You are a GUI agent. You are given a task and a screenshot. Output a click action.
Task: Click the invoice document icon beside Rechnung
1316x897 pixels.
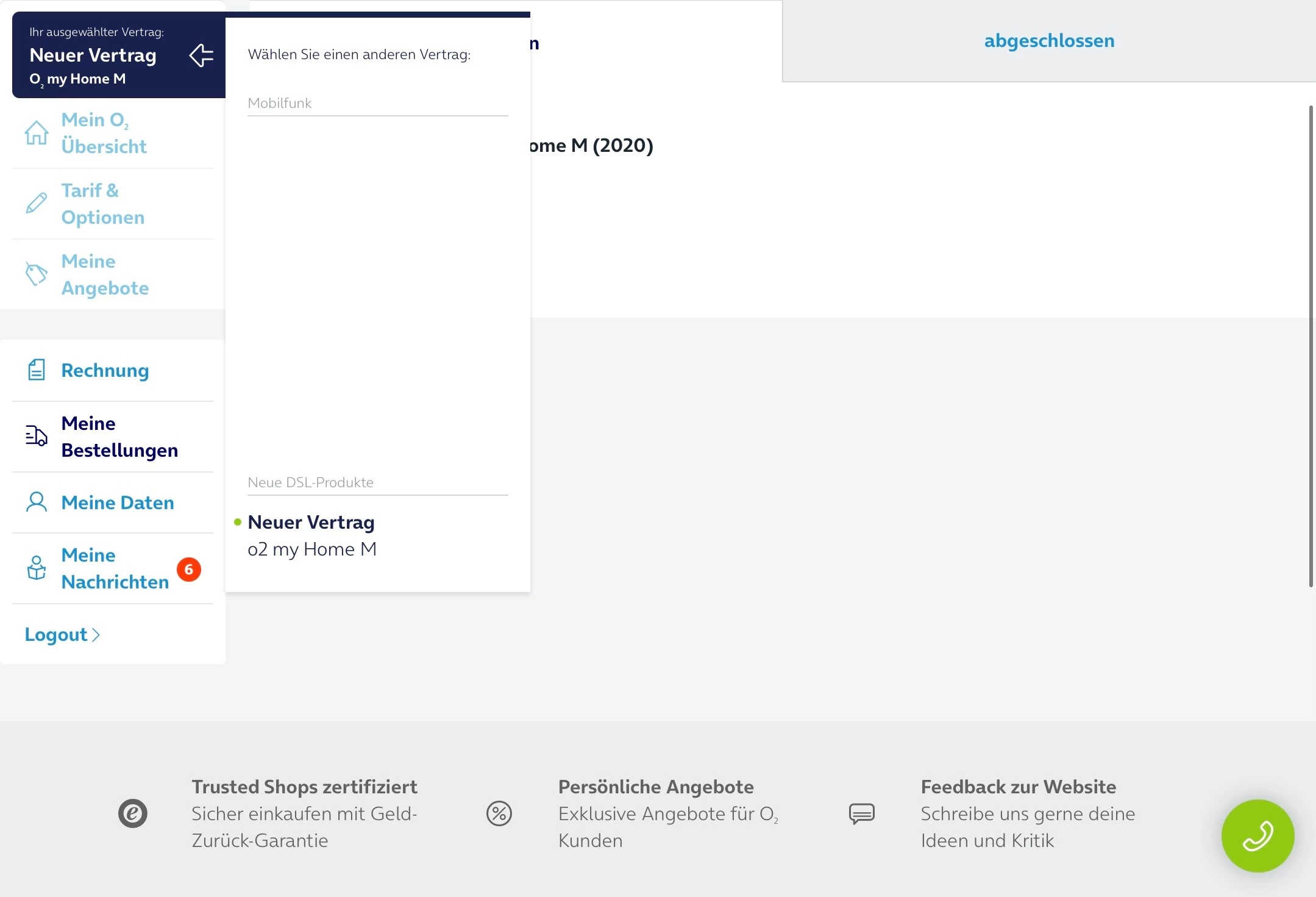coord(37,370)
